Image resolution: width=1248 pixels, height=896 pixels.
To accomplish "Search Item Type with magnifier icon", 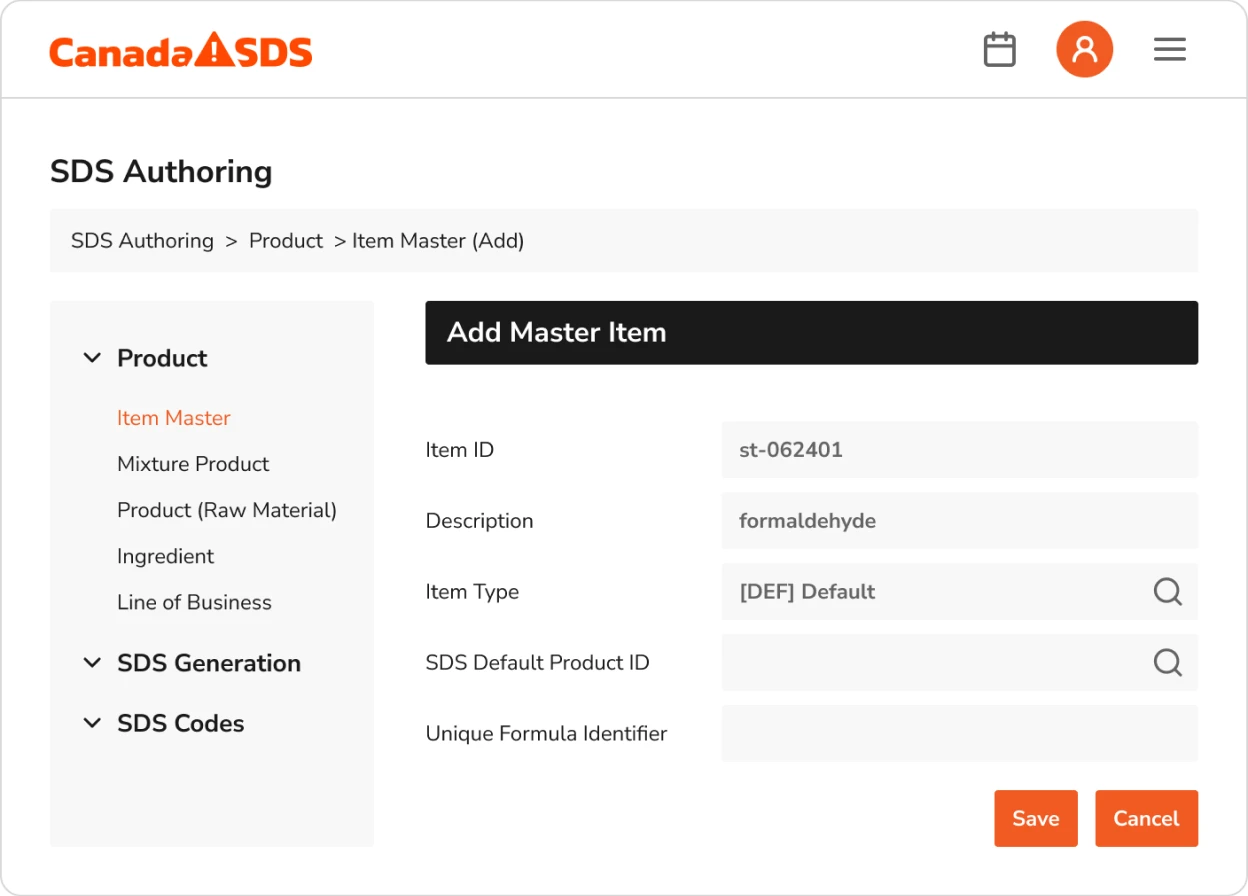I will coord(1168,591).
